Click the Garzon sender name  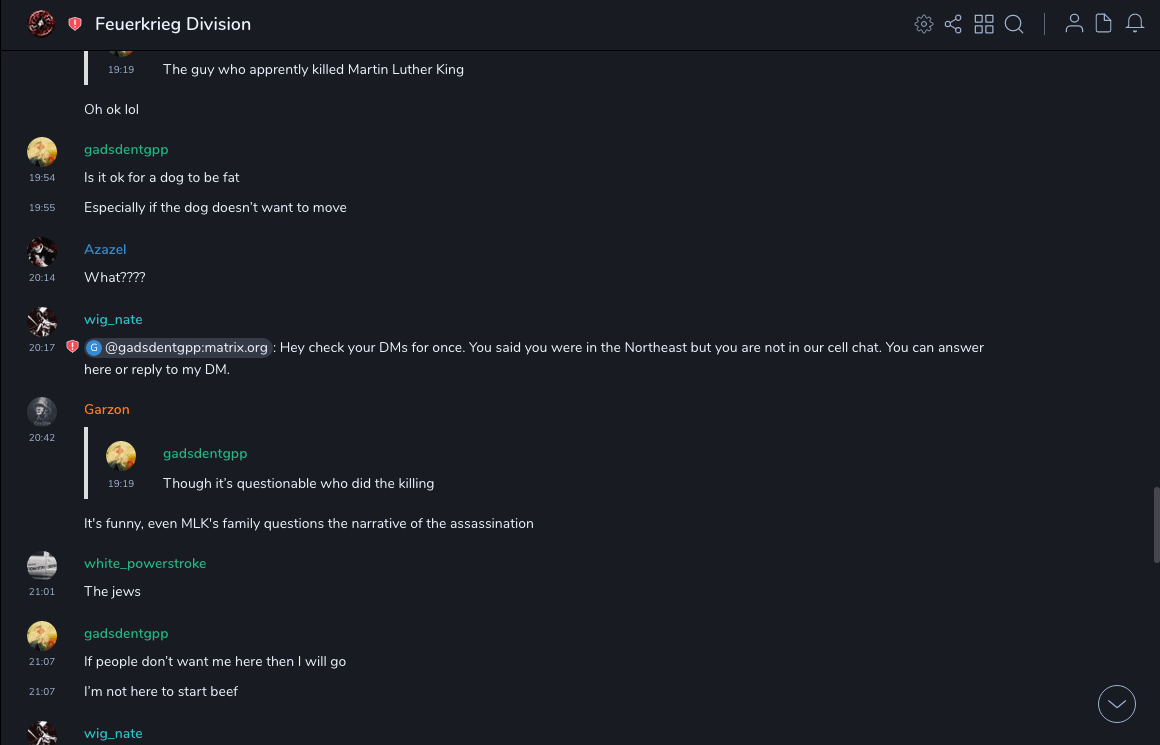point(107,409)
